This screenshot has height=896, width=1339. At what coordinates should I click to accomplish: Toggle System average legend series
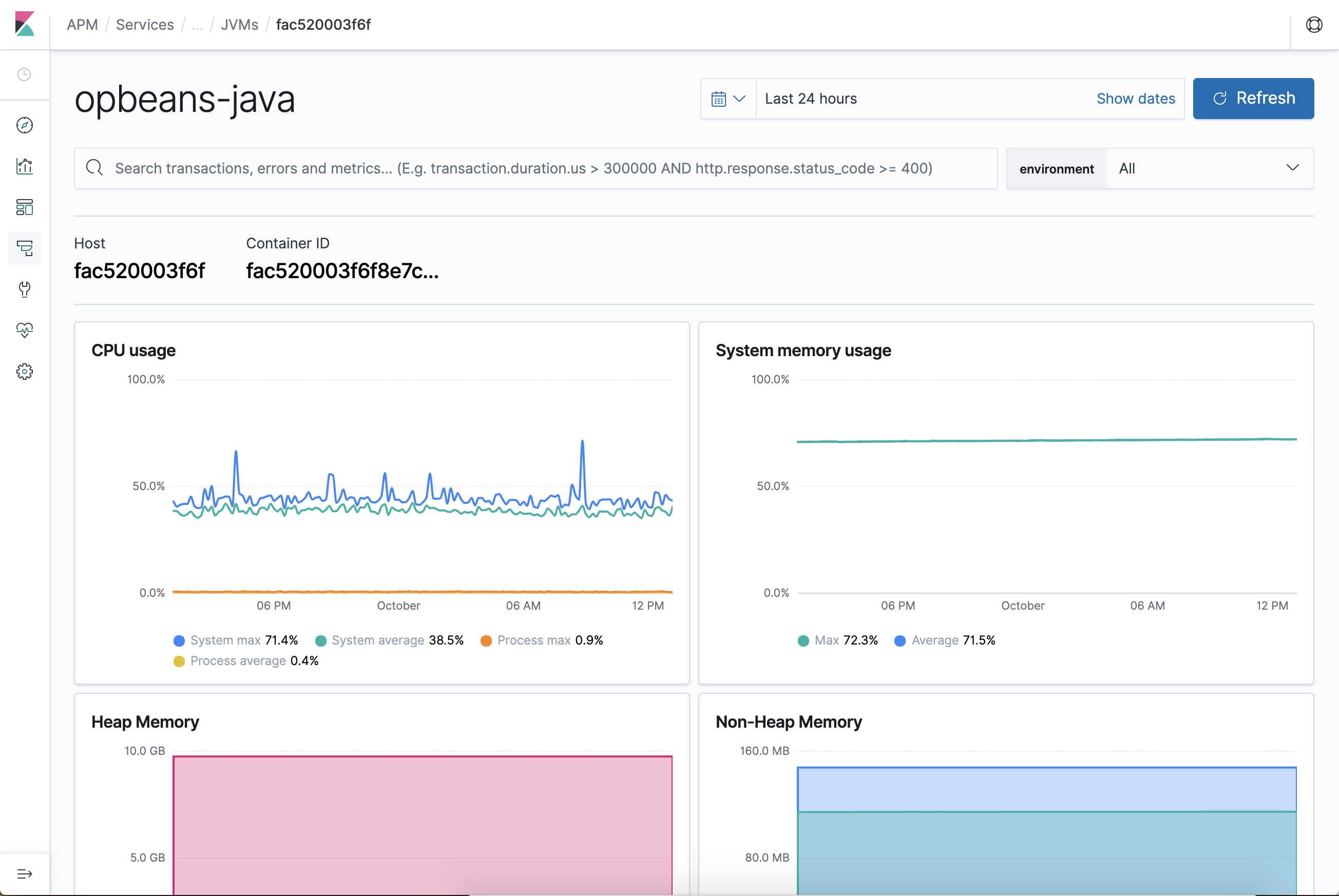(x=389, y=640)
